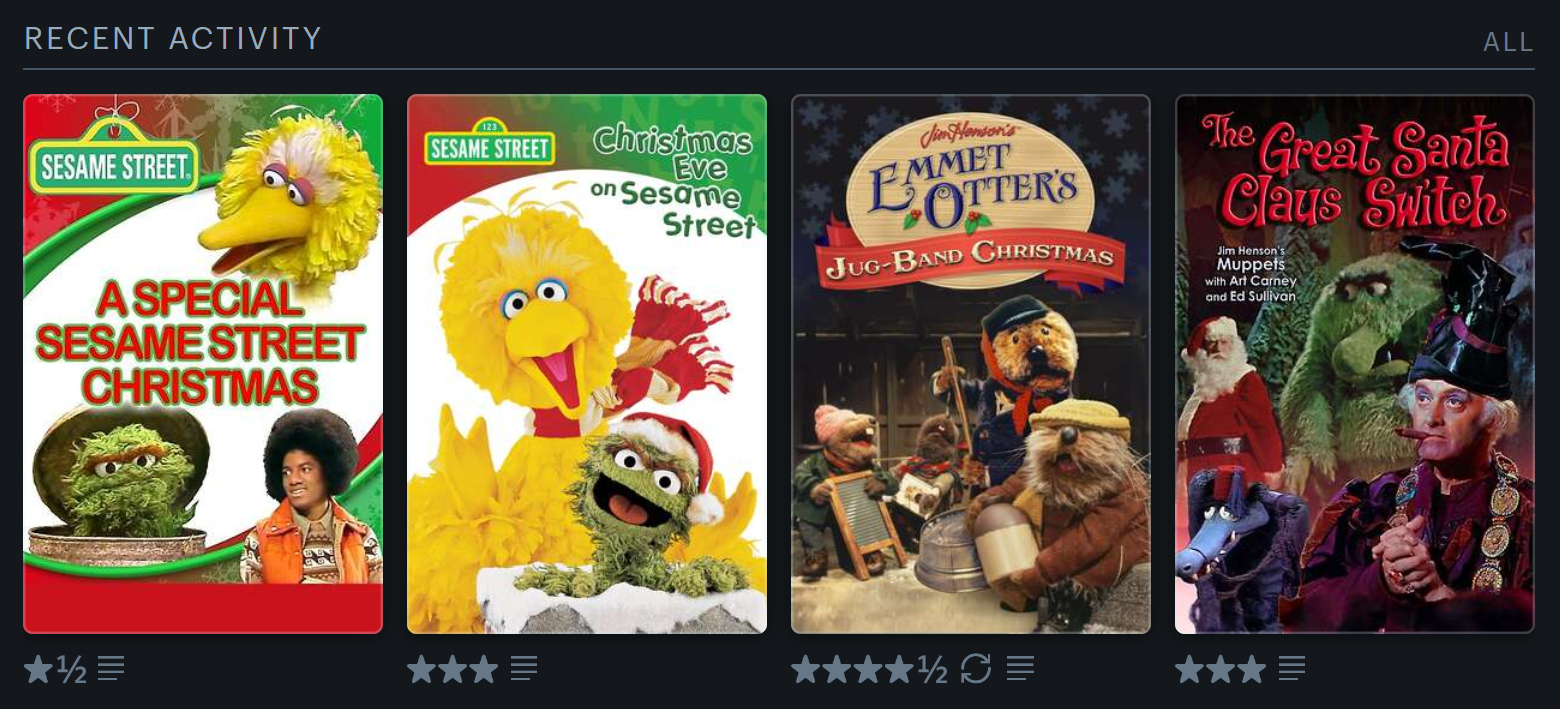Open review icon under Christmas Eve on Sesame Street
The height and width of the screenshot is (709, 1560).
[524, 668]
